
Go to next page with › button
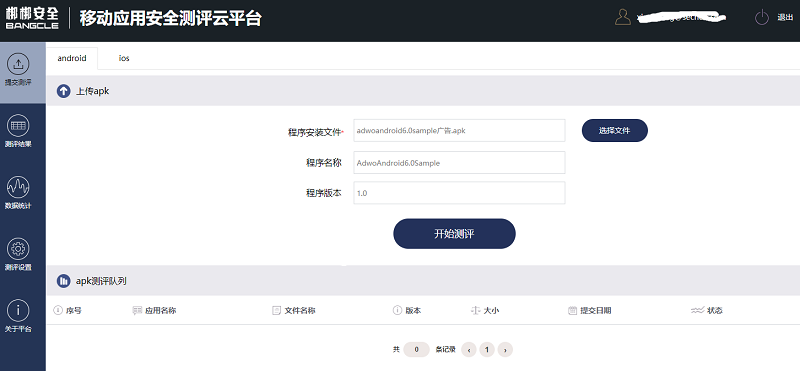click(505, 350)
